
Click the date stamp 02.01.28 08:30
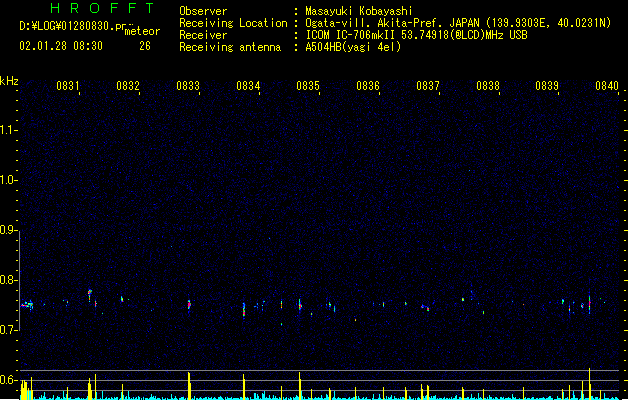pos(61,46)
